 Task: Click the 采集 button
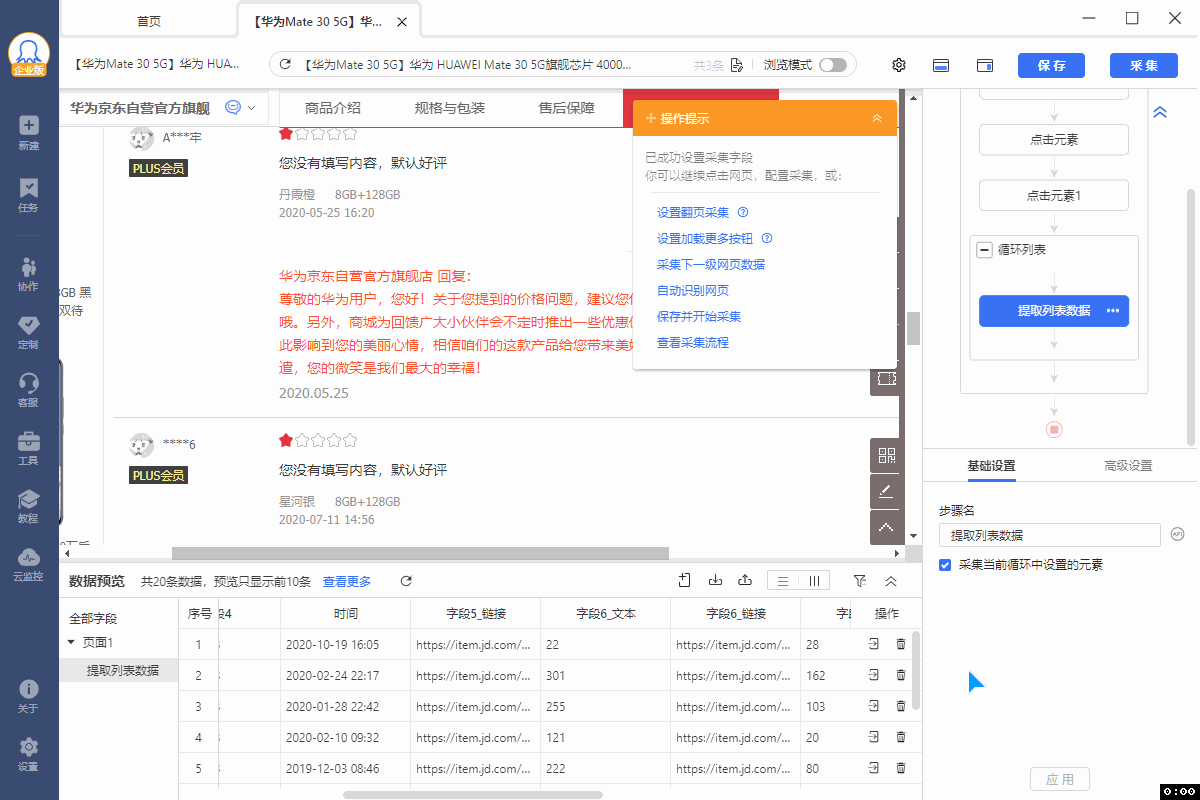1144,65
